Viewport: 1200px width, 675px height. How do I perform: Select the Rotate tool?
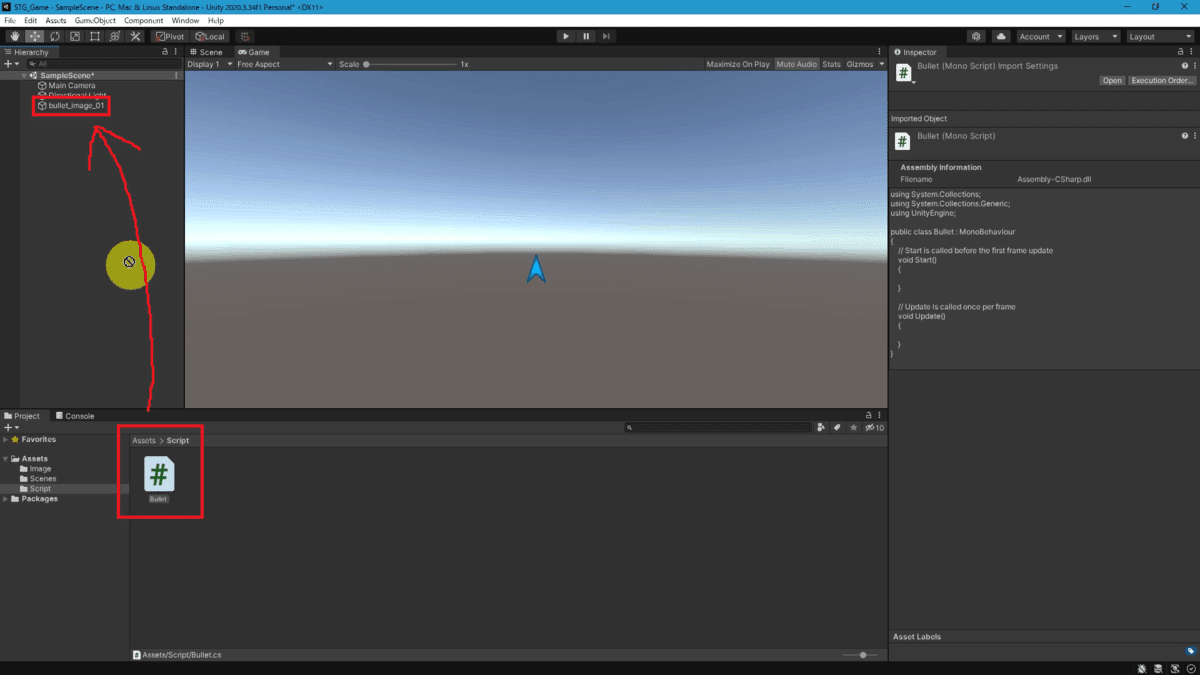pyautogui.click(x=54, y=36)
